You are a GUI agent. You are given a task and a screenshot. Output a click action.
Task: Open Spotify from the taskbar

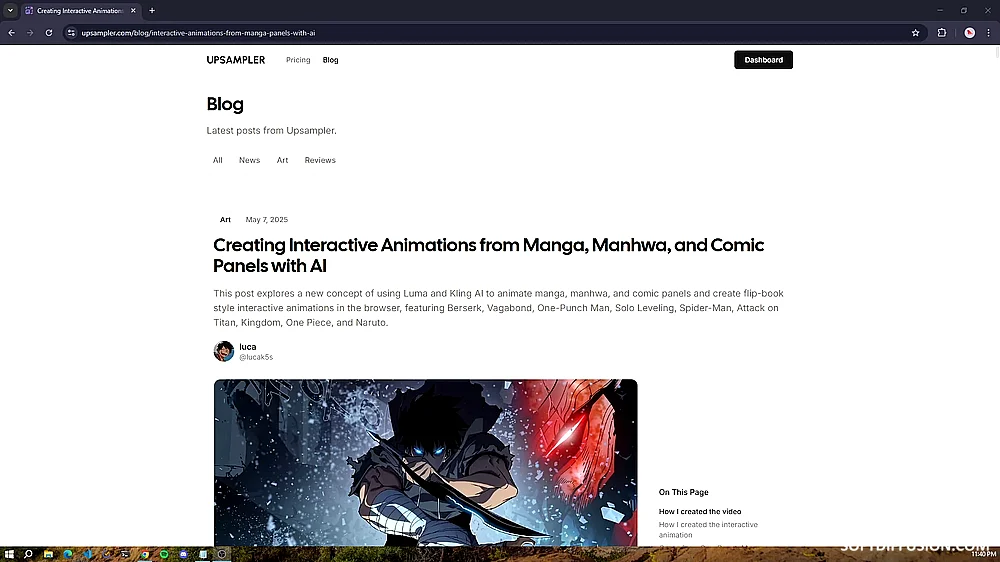click(164, 554)
